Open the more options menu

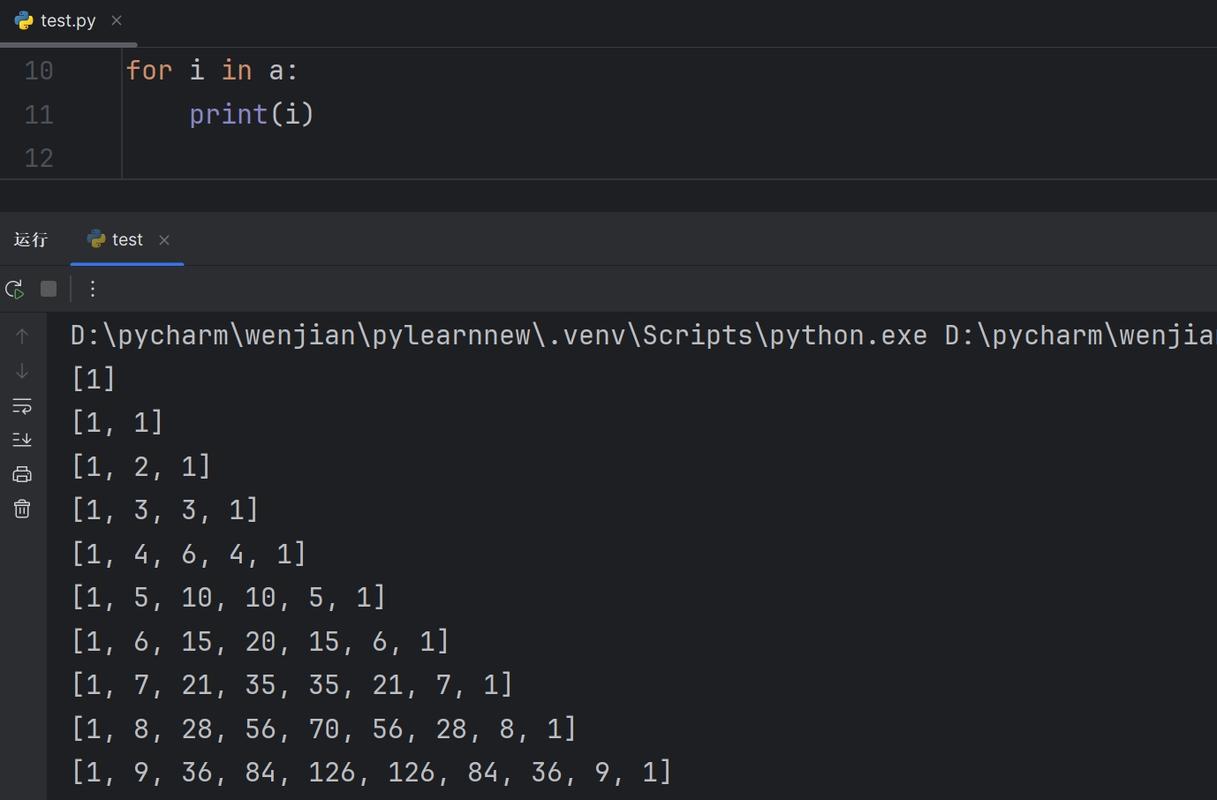tap(92, 288)
